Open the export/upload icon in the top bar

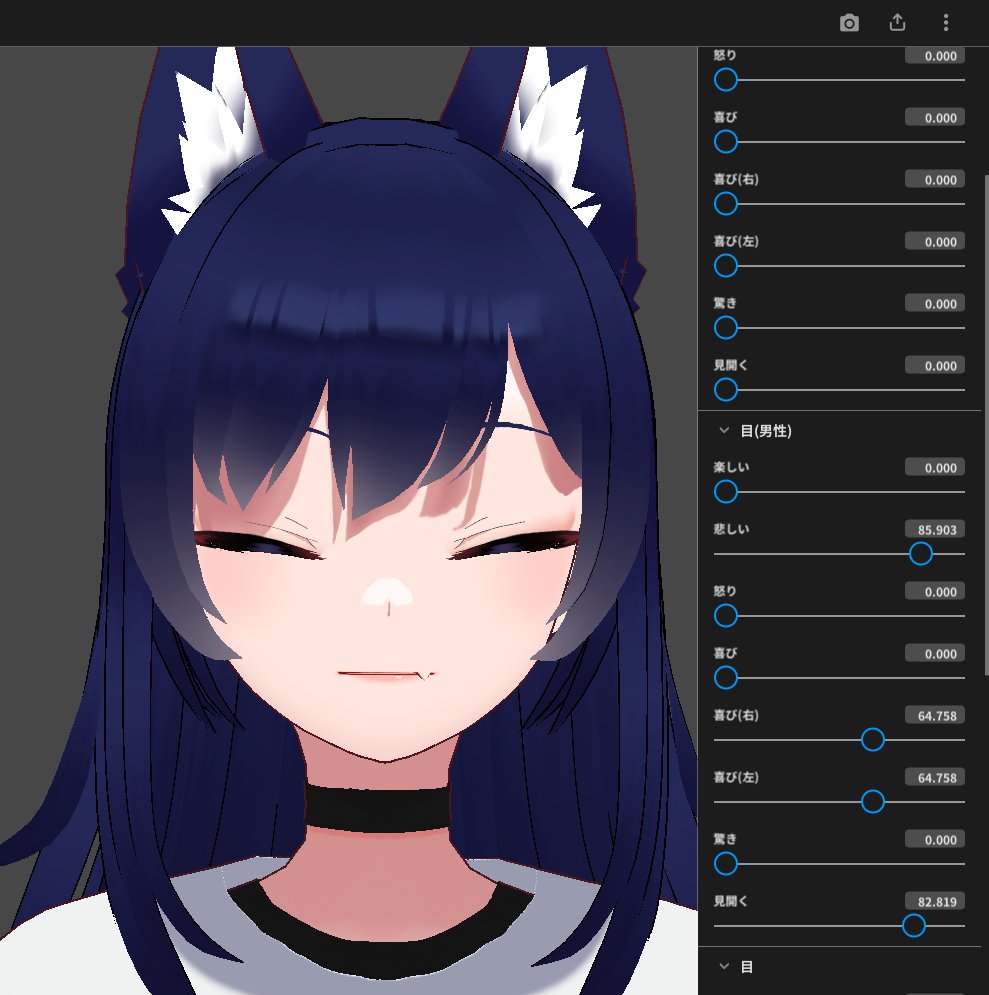[x=897, y=23]
